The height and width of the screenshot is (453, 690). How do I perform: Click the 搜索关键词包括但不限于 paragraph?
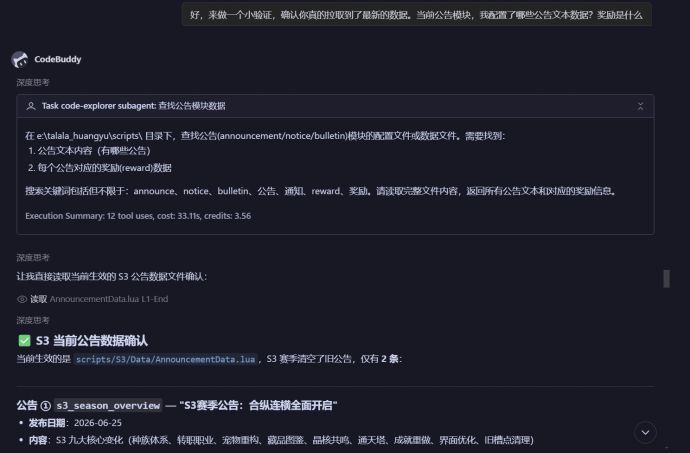pyautogui.click(x=321, y=191)
